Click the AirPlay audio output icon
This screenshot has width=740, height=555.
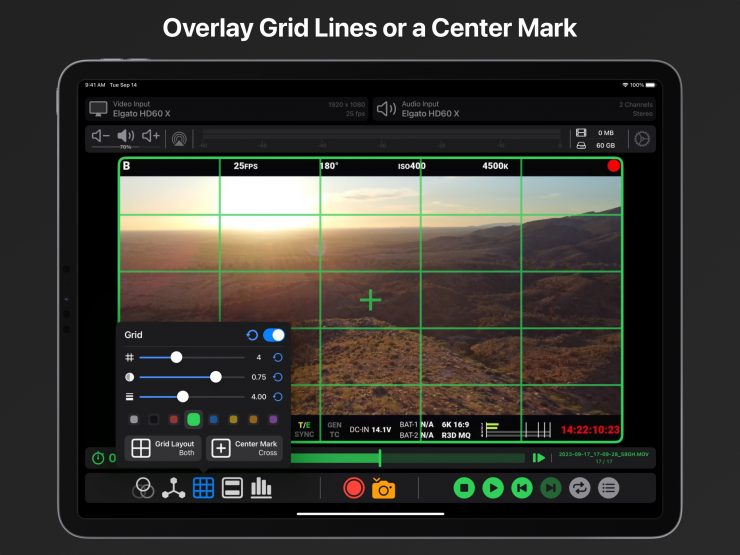tap(179, 139)
